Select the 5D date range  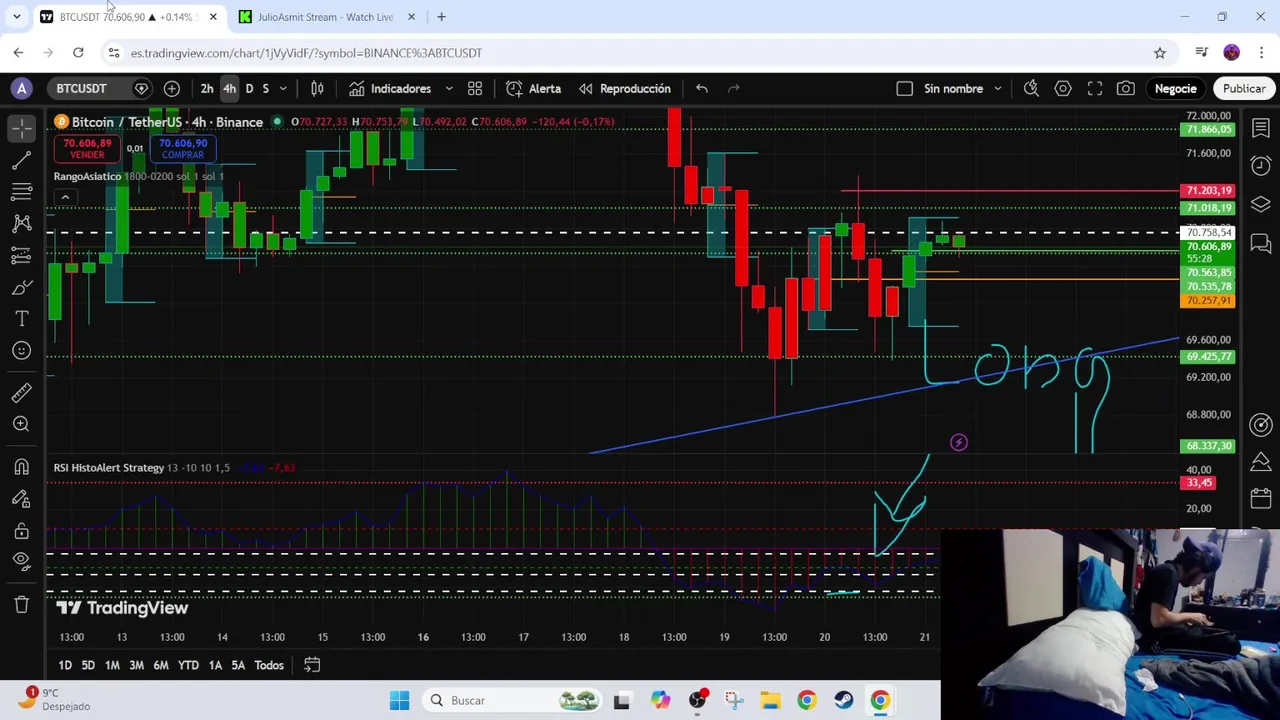coord(88,666)
